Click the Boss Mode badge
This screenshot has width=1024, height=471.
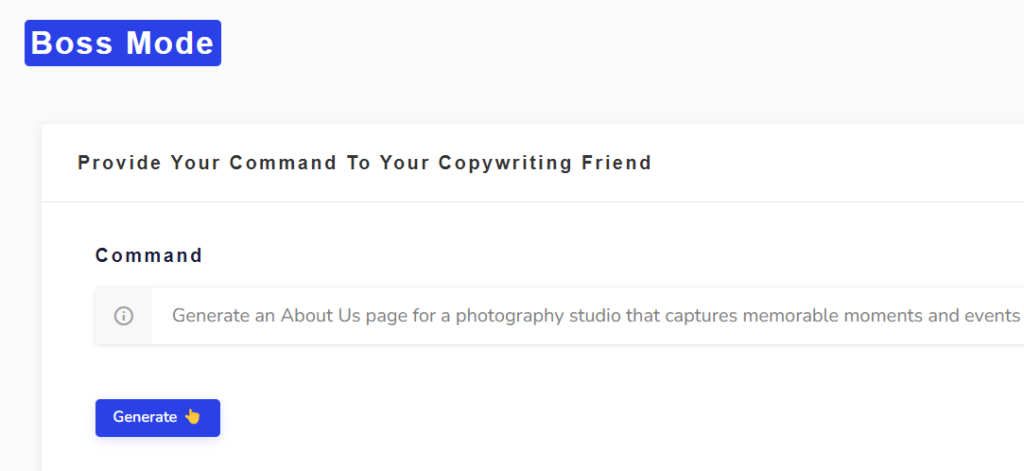click(x=122, y=43)
